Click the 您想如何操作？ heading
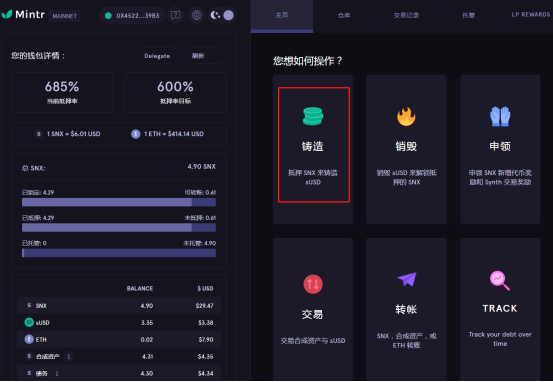This screenshot has height=382, width=553. pos(308,61)
